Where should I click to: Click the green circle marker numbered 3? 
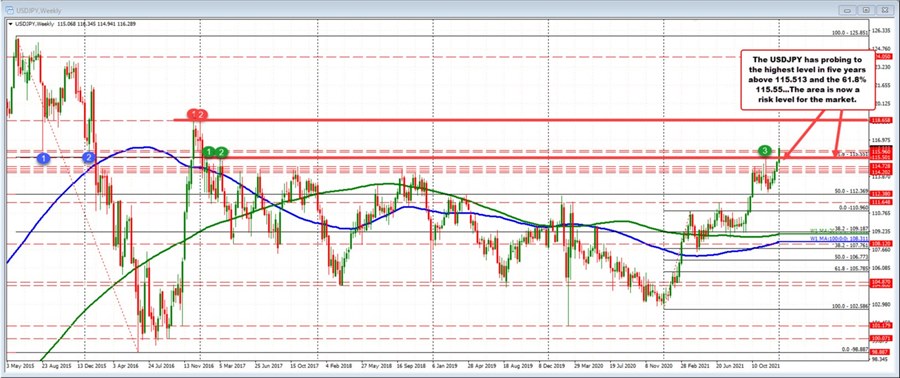coord(764,150)
